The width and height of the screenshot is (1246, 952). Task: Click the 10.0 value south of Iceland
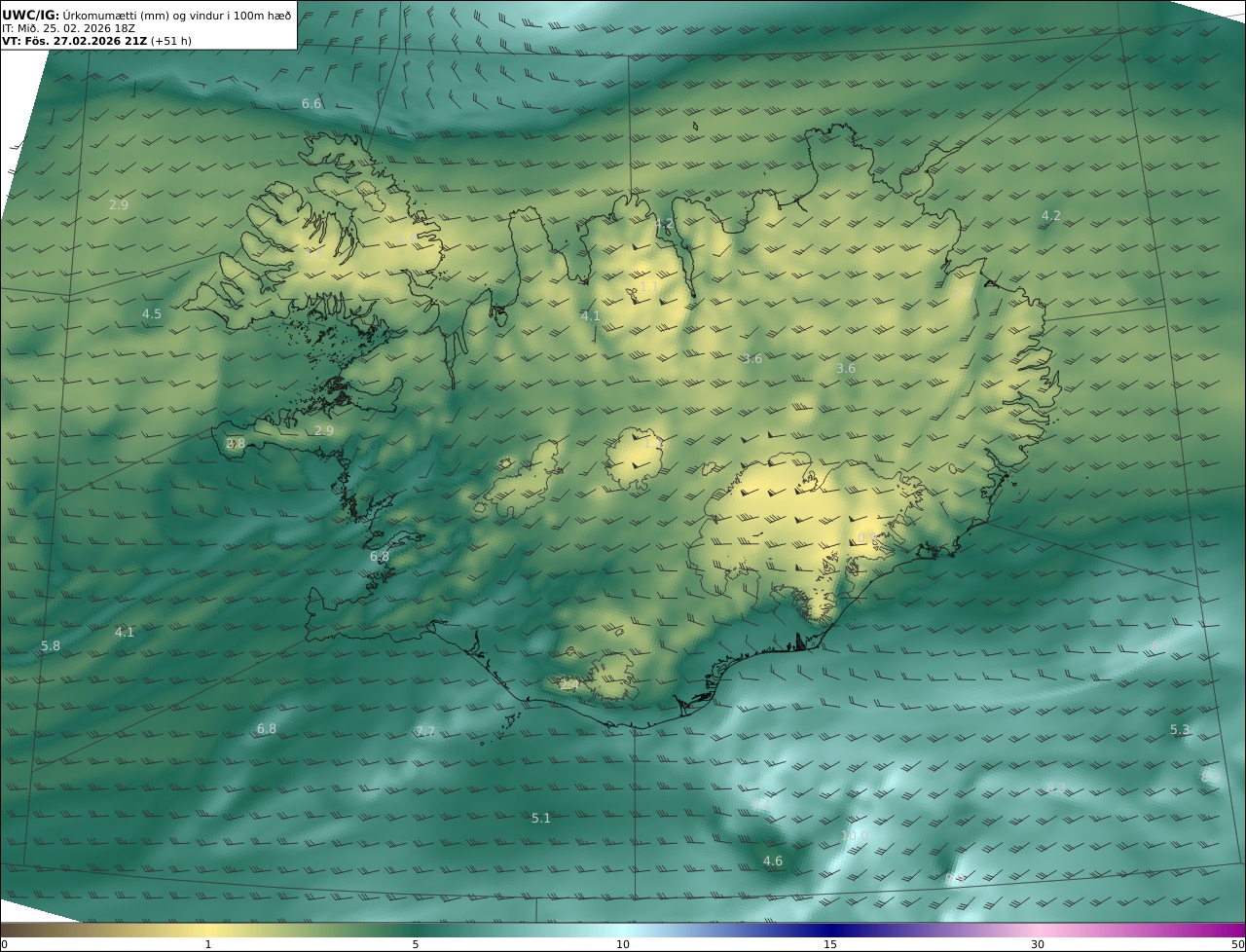tap(854, 835)
